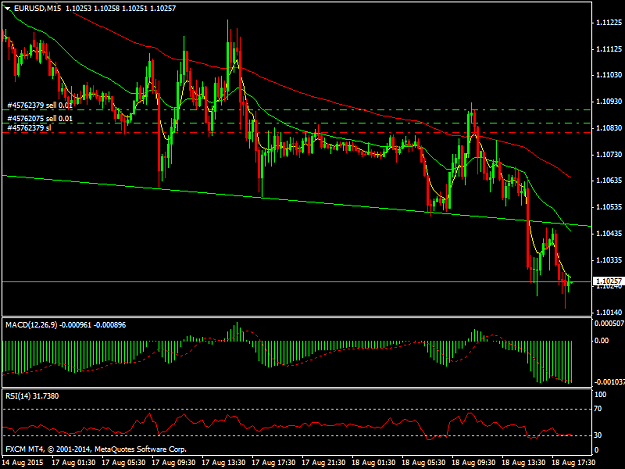Viewport: 625px width, 469px height.
Task: Click the 1.10535 price scale label
Action: pos(609,207)
